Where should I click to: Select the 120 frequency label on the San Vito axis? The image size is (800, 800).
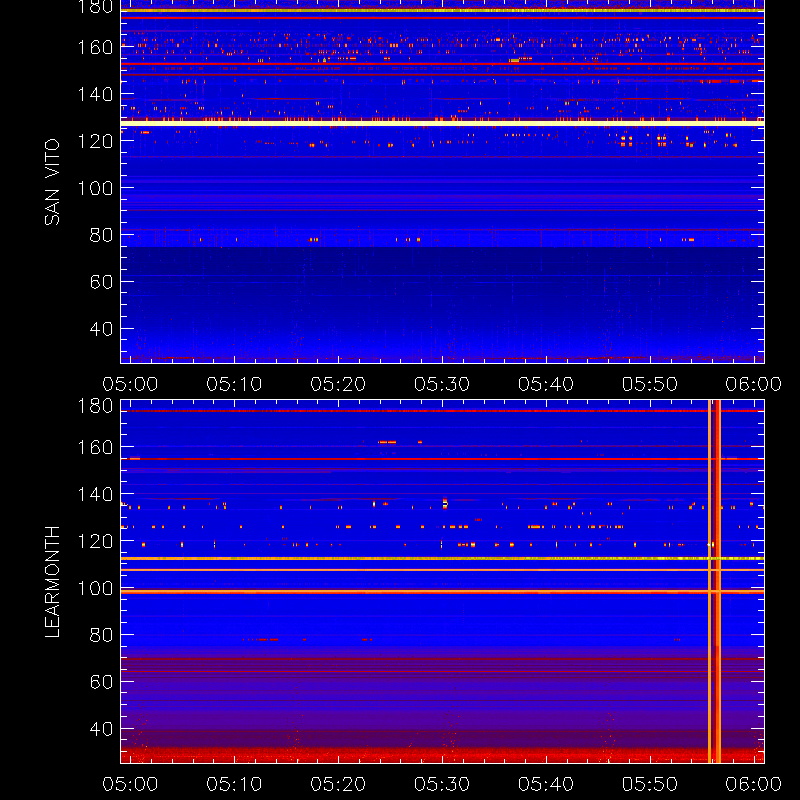[x=95, y=141]
